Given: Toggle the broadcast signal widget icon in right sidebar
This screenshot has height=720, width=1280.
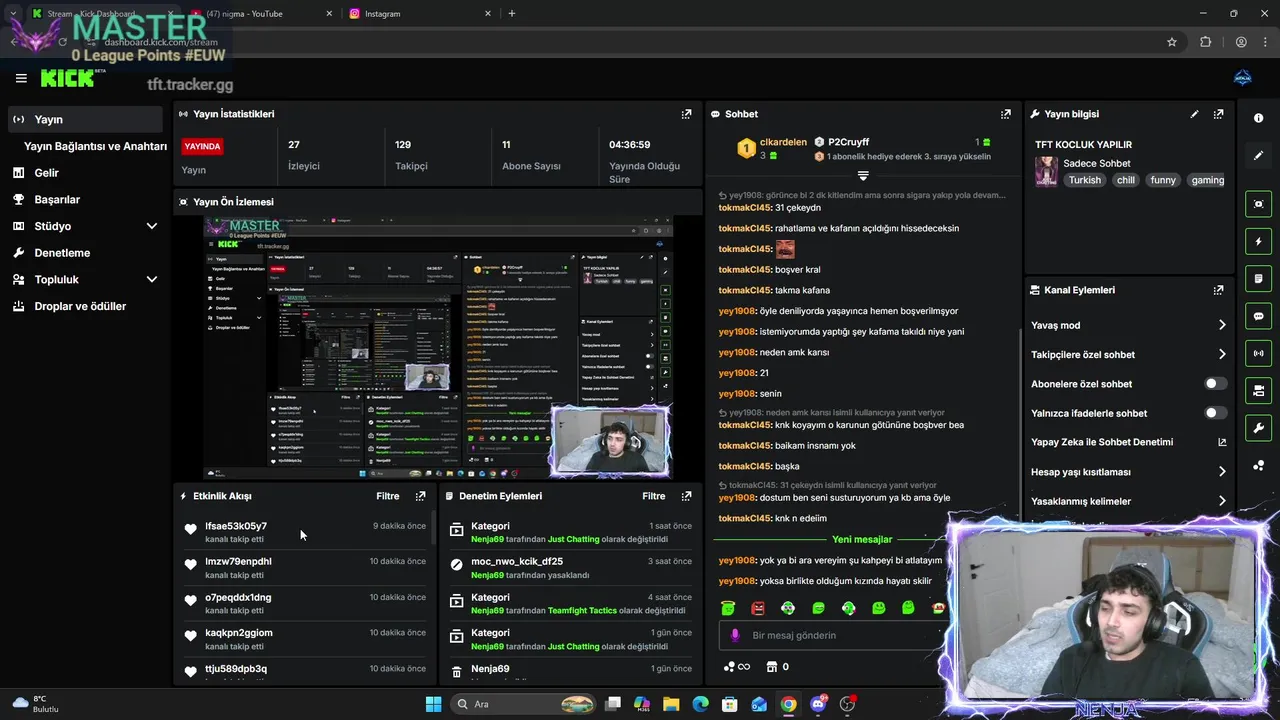Looking at the screenshot, I should pyautogui.click(x=1258, y=353).
